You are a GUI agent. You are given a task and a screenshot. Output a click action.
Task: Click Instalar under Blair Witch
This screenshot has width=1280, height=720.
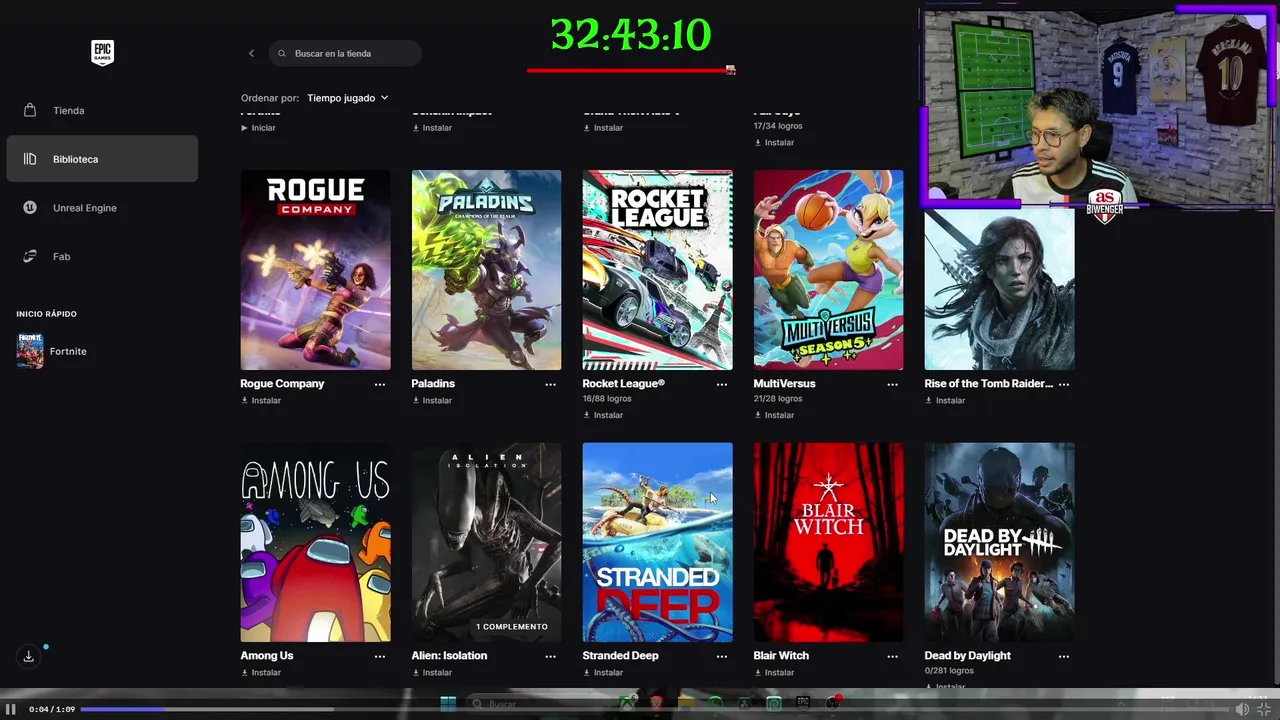774,672
